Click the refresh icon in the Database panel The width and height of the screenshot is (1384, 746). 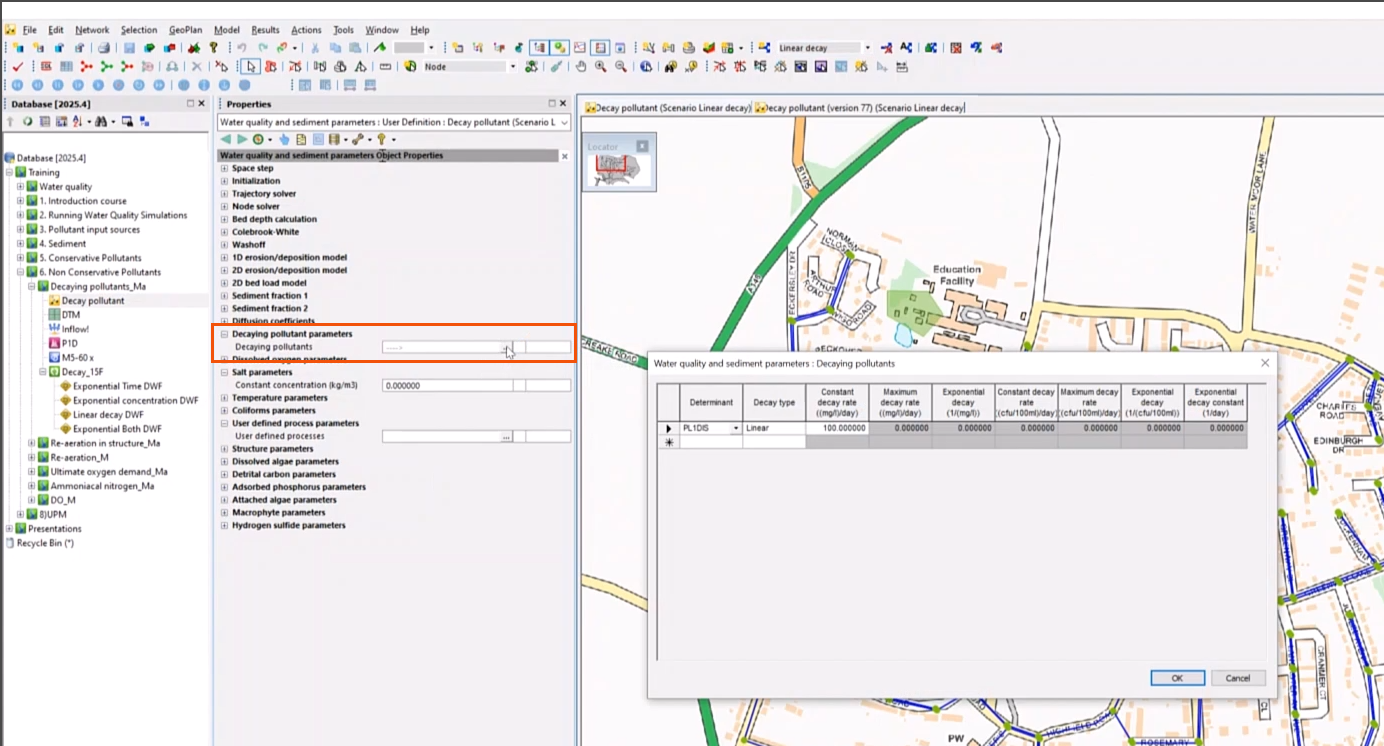pyautogui.click(x=27, y=121)
